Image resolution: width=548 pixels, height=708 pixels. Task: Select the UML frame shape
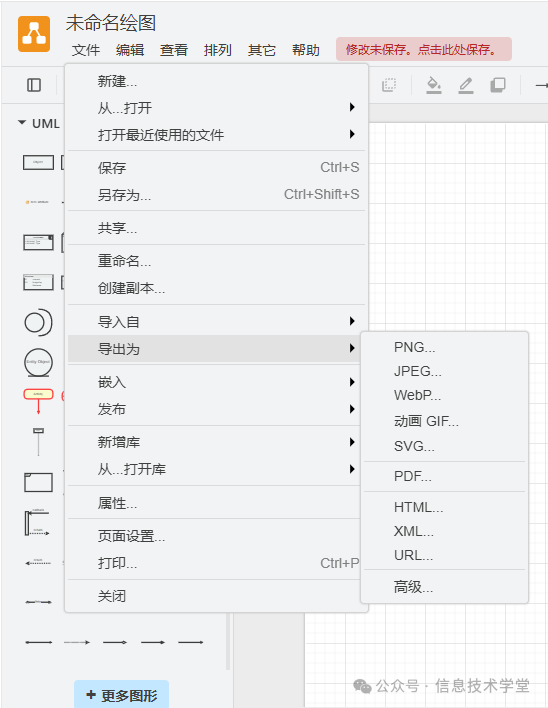click(38, 482)
